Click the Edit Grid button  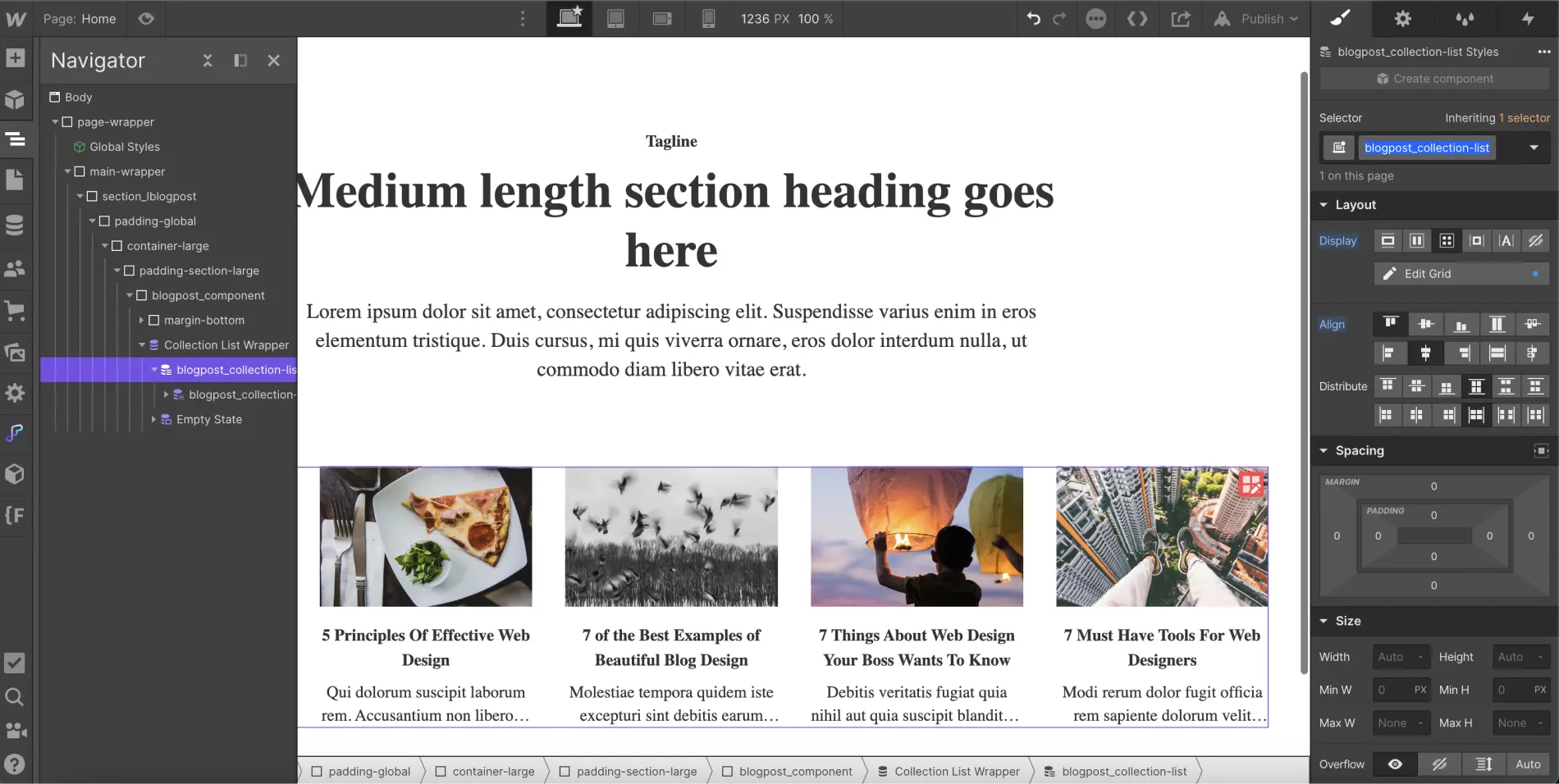point(1461,274)
